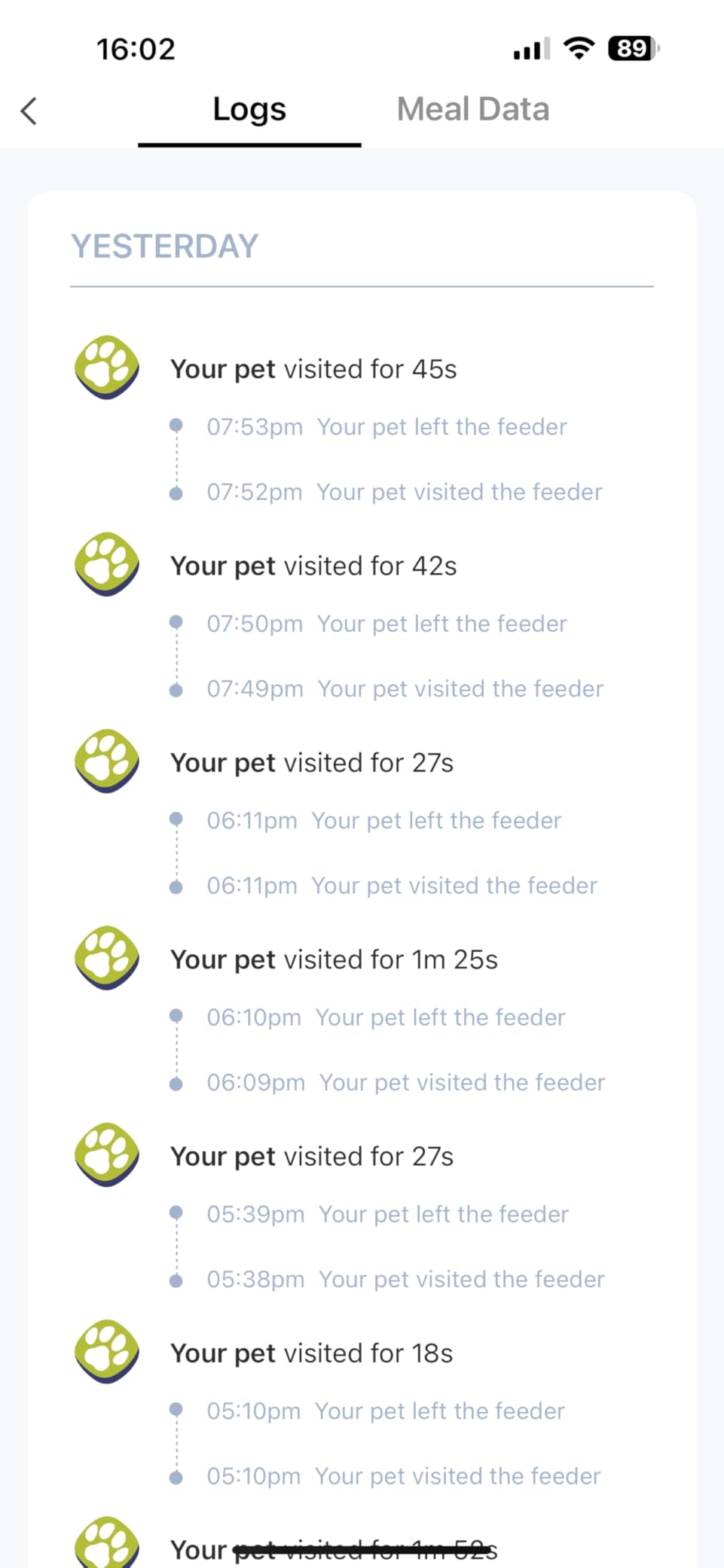
Task: Switch to the Meal Data tab
Action: (472, 109)
